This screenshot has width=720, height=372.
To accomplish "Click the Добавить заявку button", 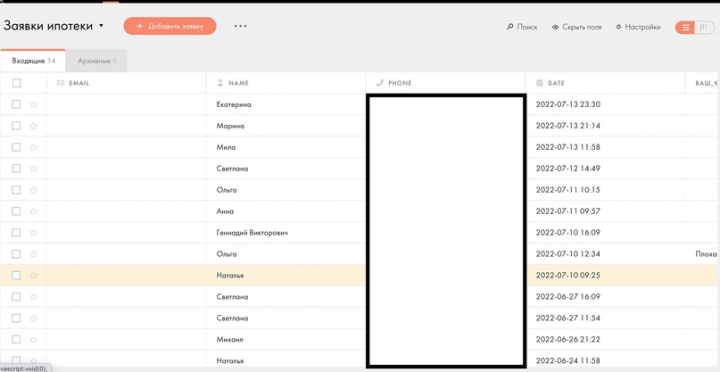I will 170,26.
